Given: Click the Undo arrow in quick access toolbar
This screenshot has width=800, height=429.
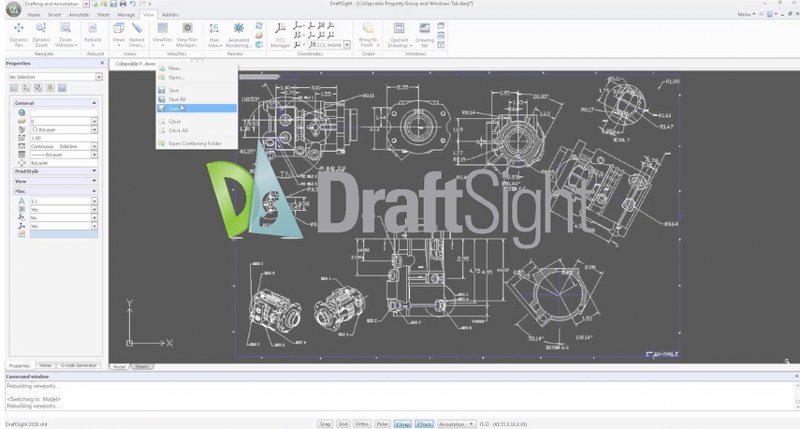Looking at the screenshot, I should coord(132,4).
